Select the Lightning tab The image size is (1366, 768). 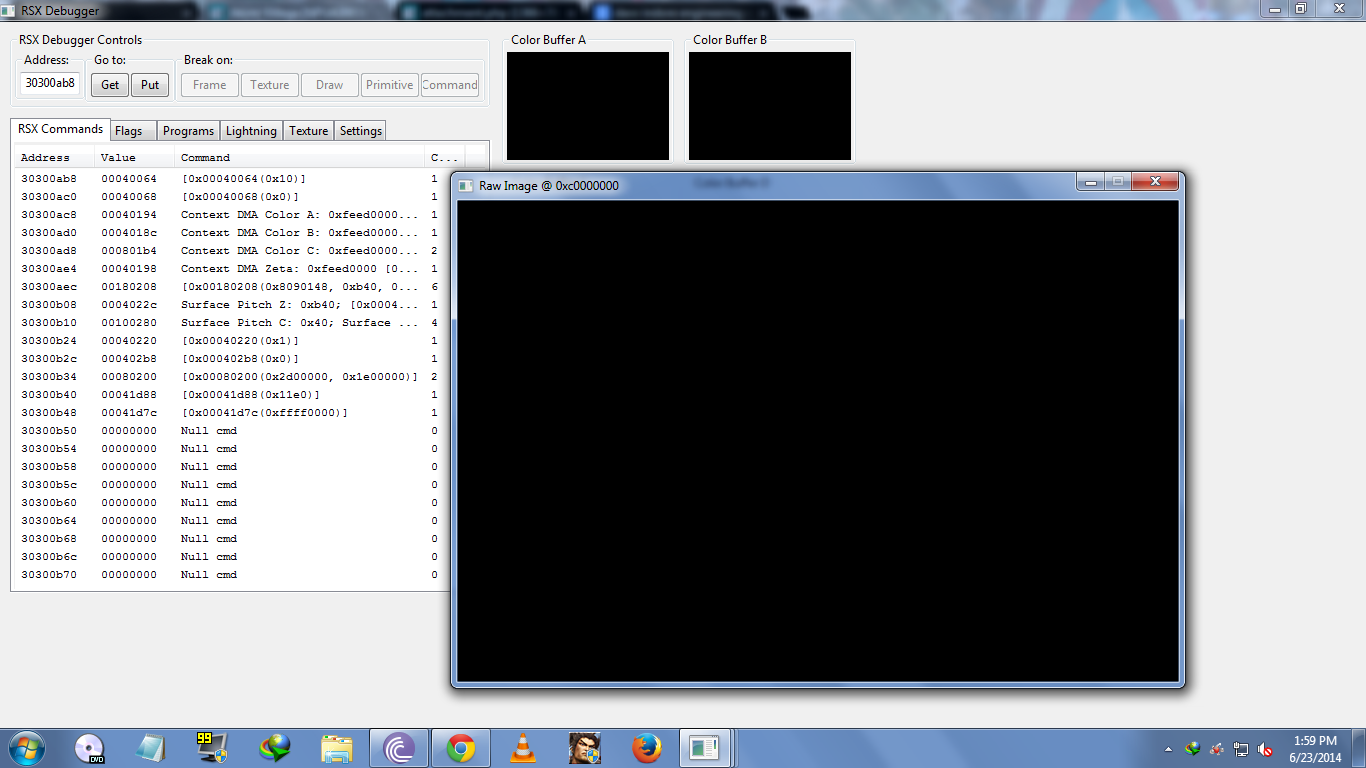click(x=251, y=131)
